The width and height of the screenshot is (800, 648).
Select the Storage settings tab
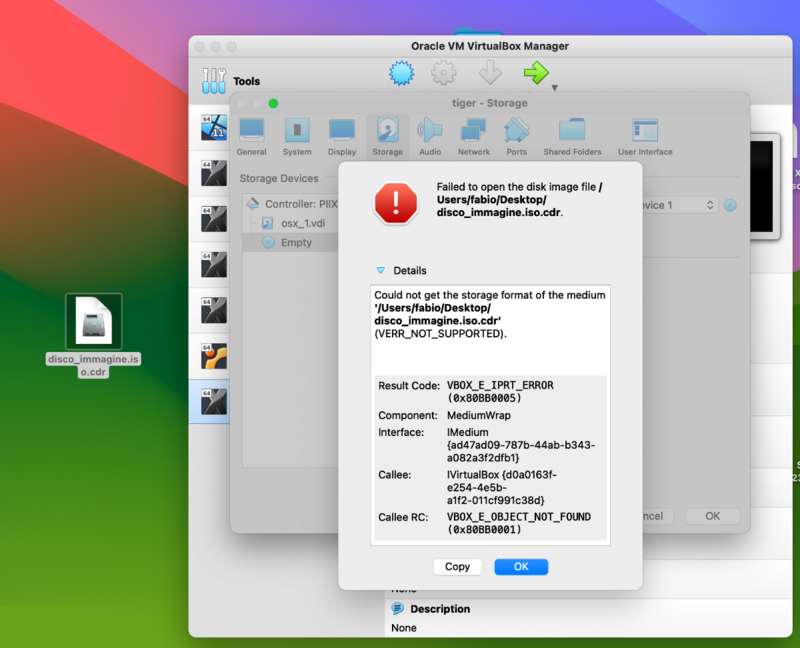[388, 137]
